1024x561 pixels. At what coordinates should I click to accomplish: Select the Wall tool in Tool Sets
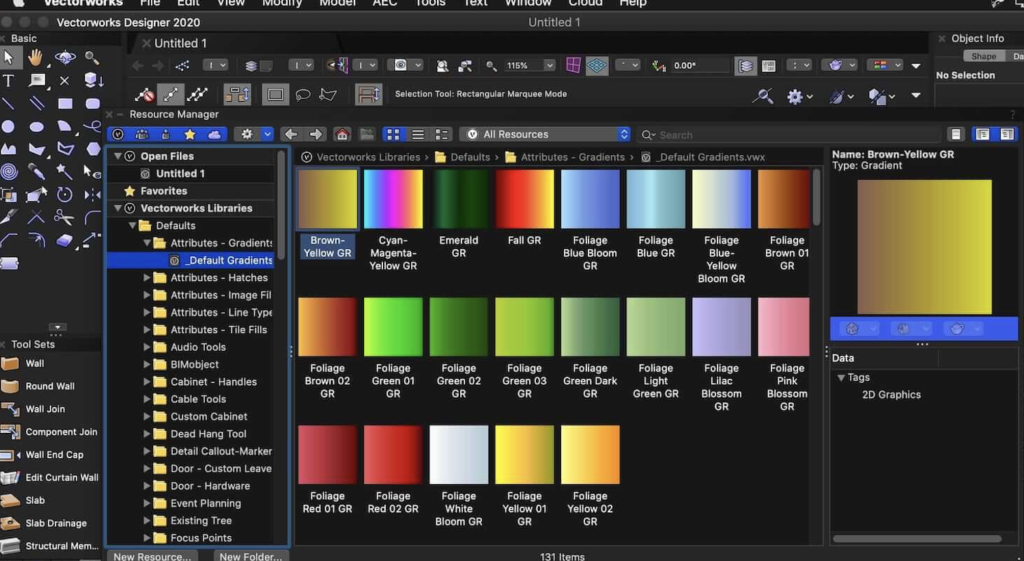35,364
